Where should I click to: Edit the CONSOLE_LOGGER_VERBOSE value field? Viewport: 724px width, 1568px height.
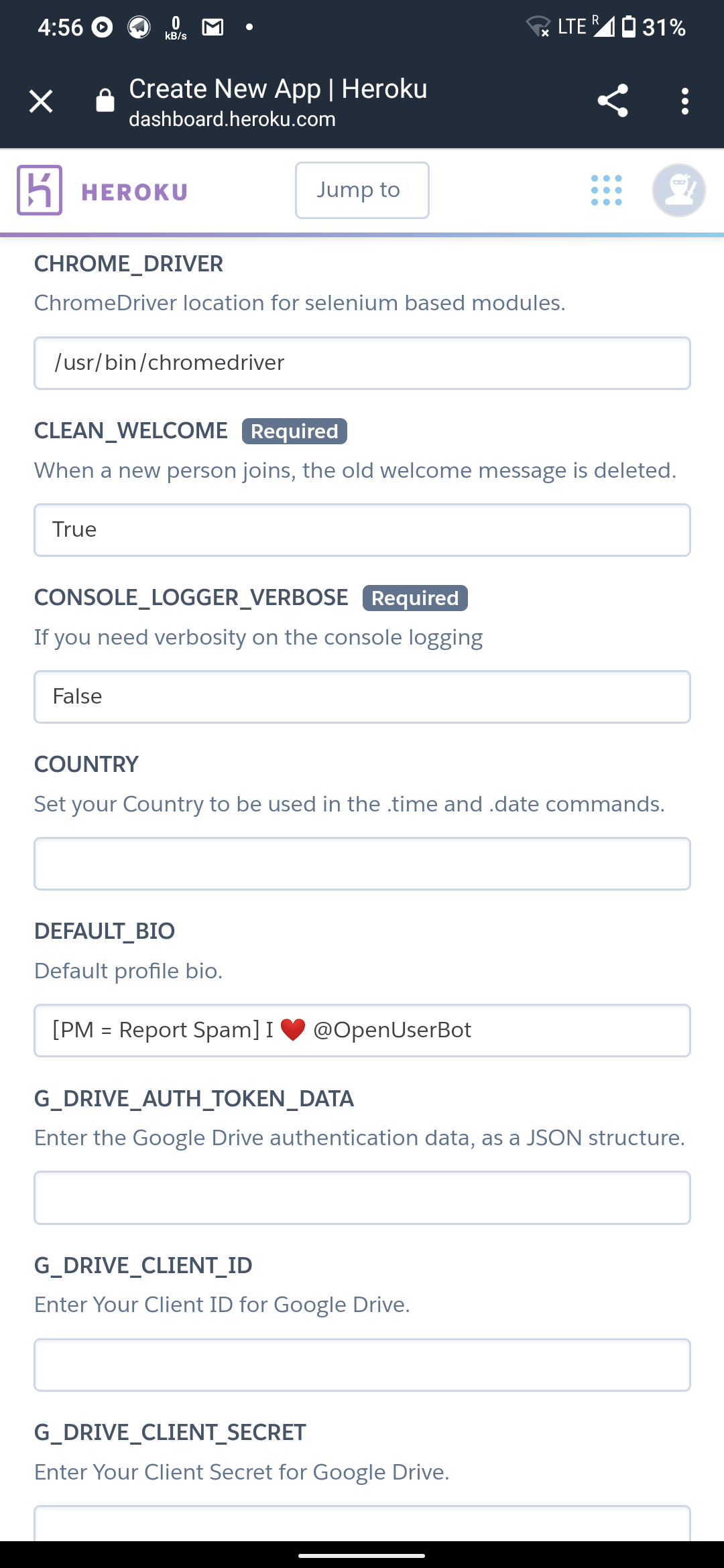tap(362, 697)
